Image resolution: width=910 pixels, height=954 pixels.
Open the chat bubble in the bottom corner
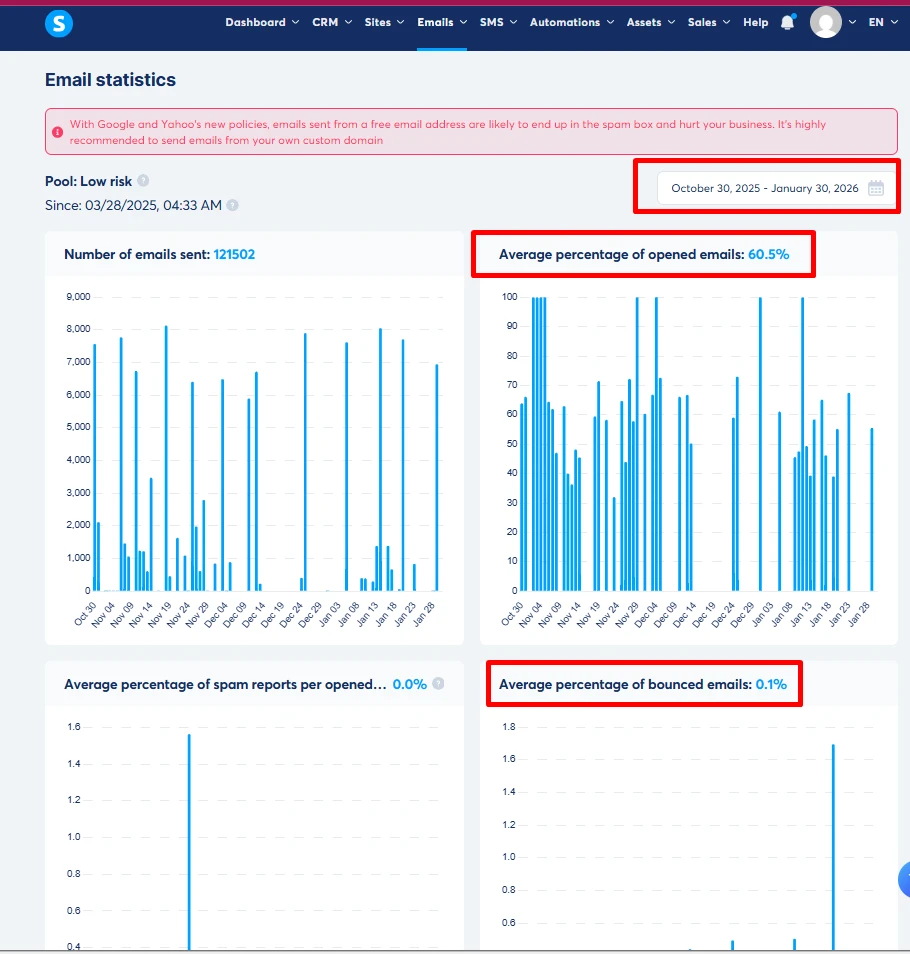tap(903, 880)
